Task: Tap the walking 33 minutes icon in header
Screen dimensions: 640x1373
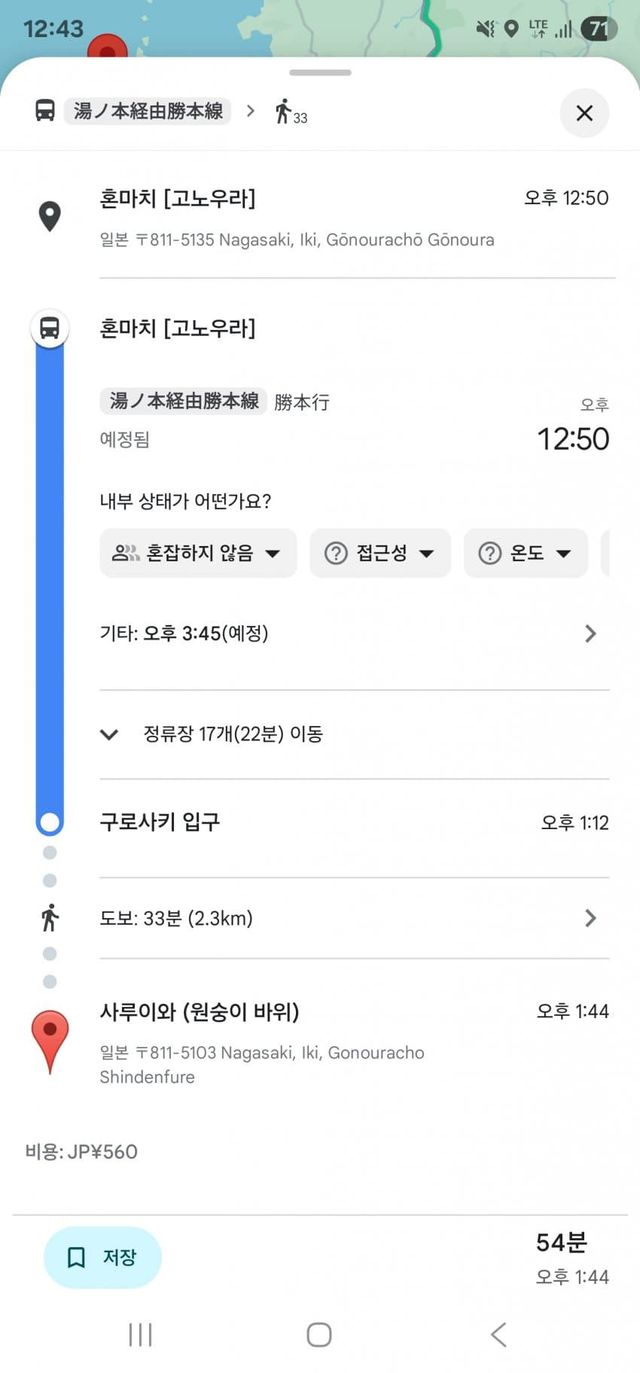Action: pyautogui.click(x=289, y=112)
